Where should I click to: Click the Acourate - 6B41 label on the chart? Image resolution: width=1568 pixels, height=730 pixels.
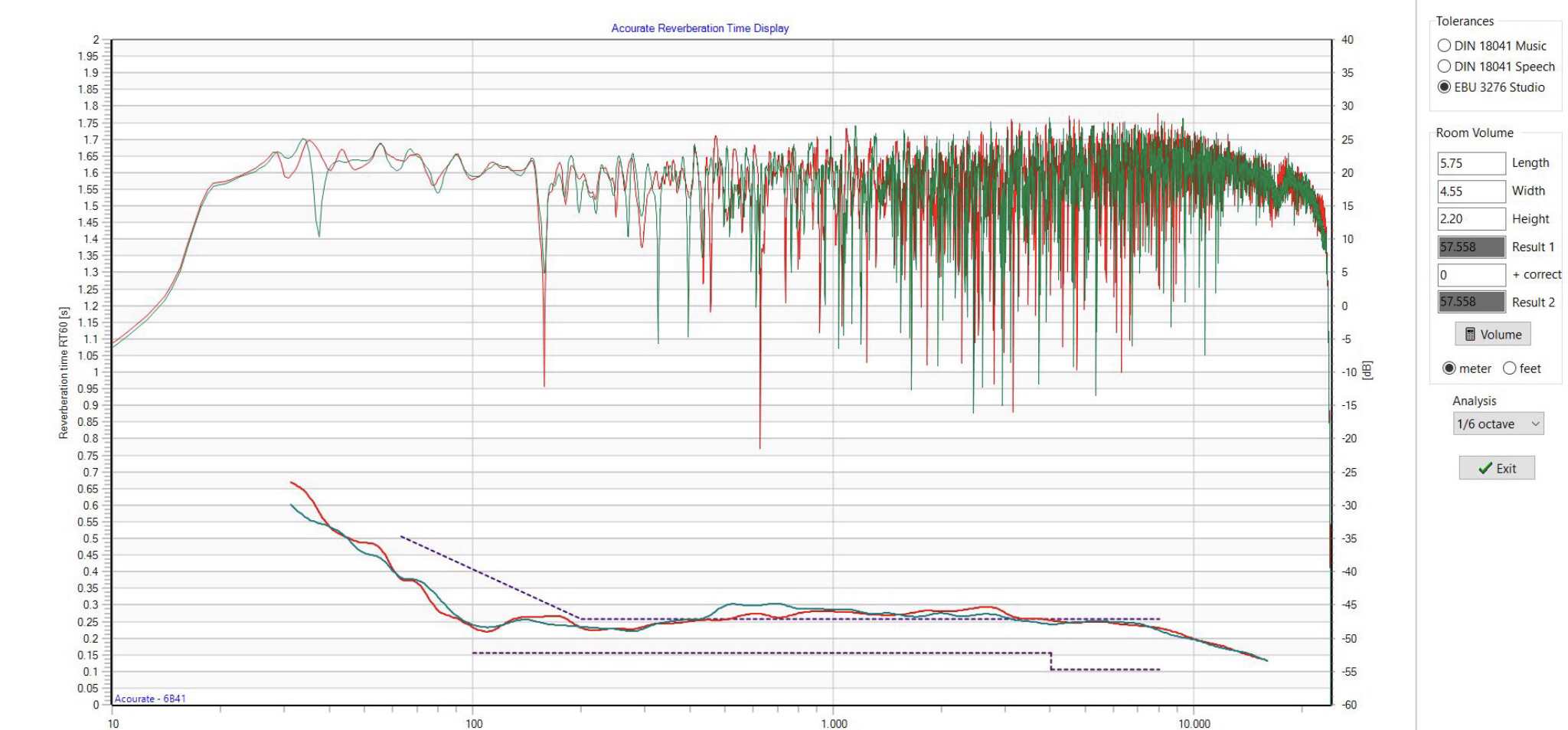[x=150, y=698]
